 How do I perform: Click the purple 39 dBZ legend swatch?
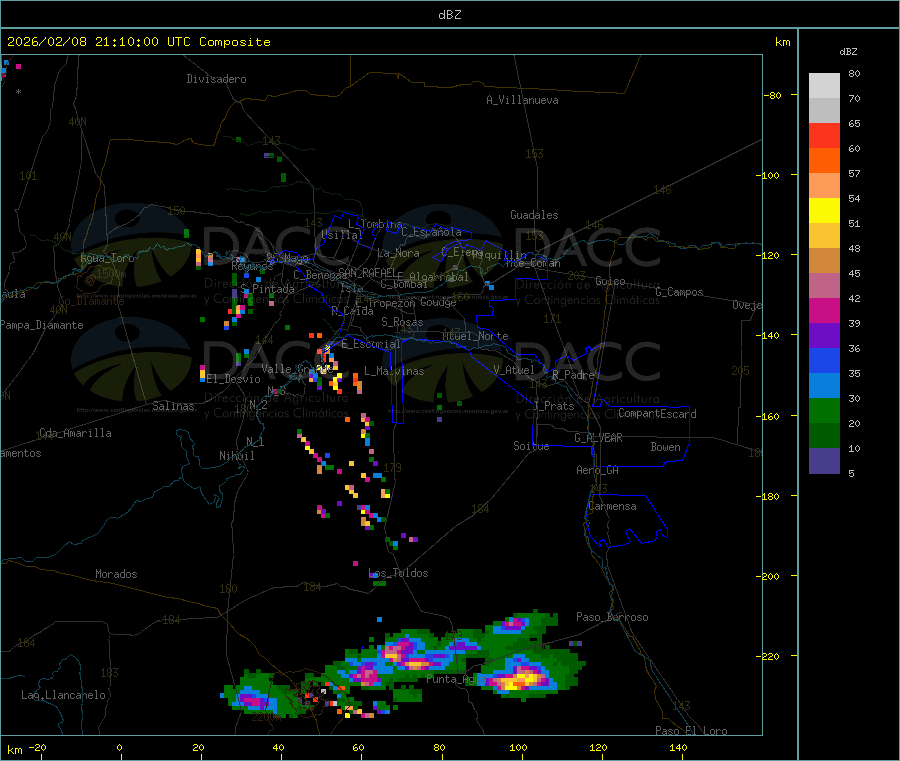(x=824, y=336)
